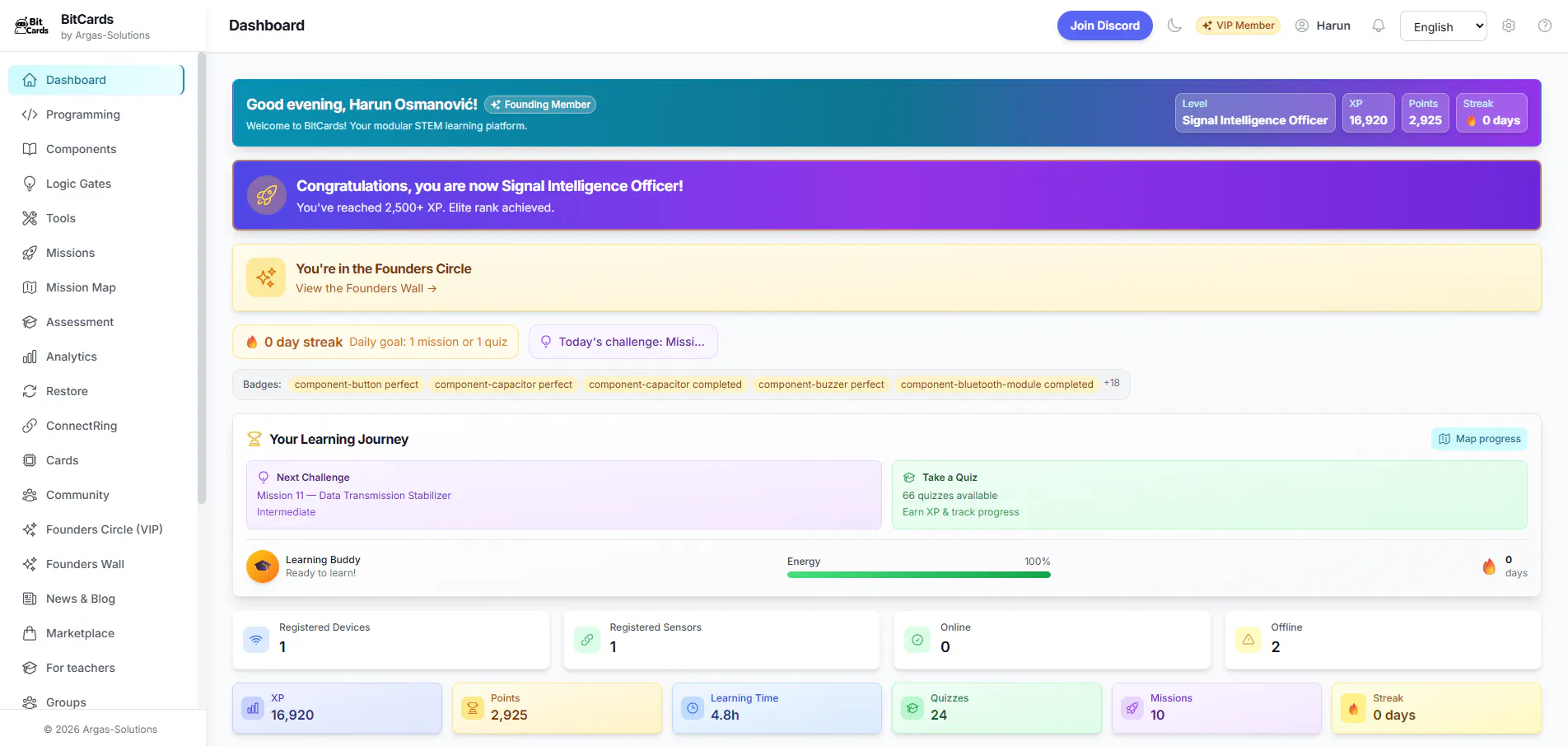Click the XP 16,920 box in the greeting banner

tap(1368, 113)
